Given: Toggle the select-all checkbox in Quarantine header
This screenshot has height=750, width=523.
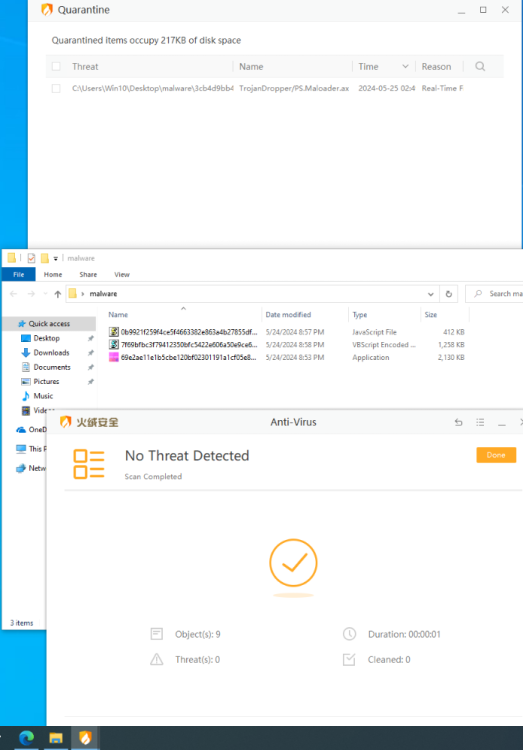Looking at the screenshot, I should pos(56,66).
